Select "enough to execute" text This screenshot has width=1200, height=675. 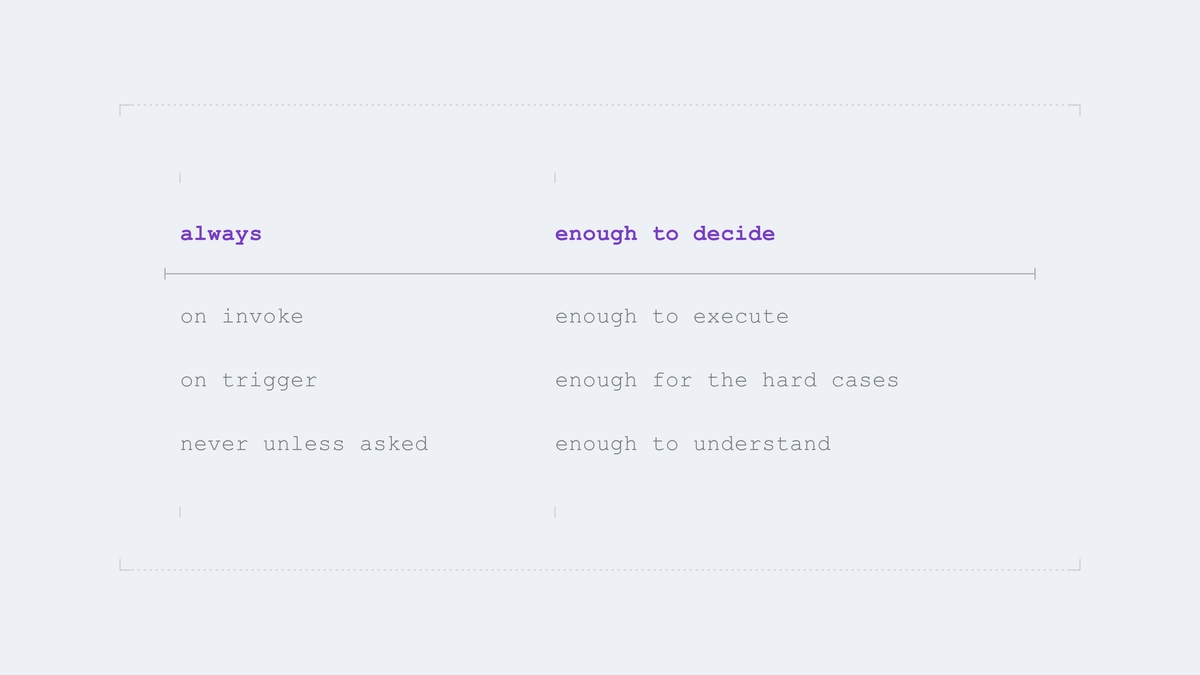[672, 316]
